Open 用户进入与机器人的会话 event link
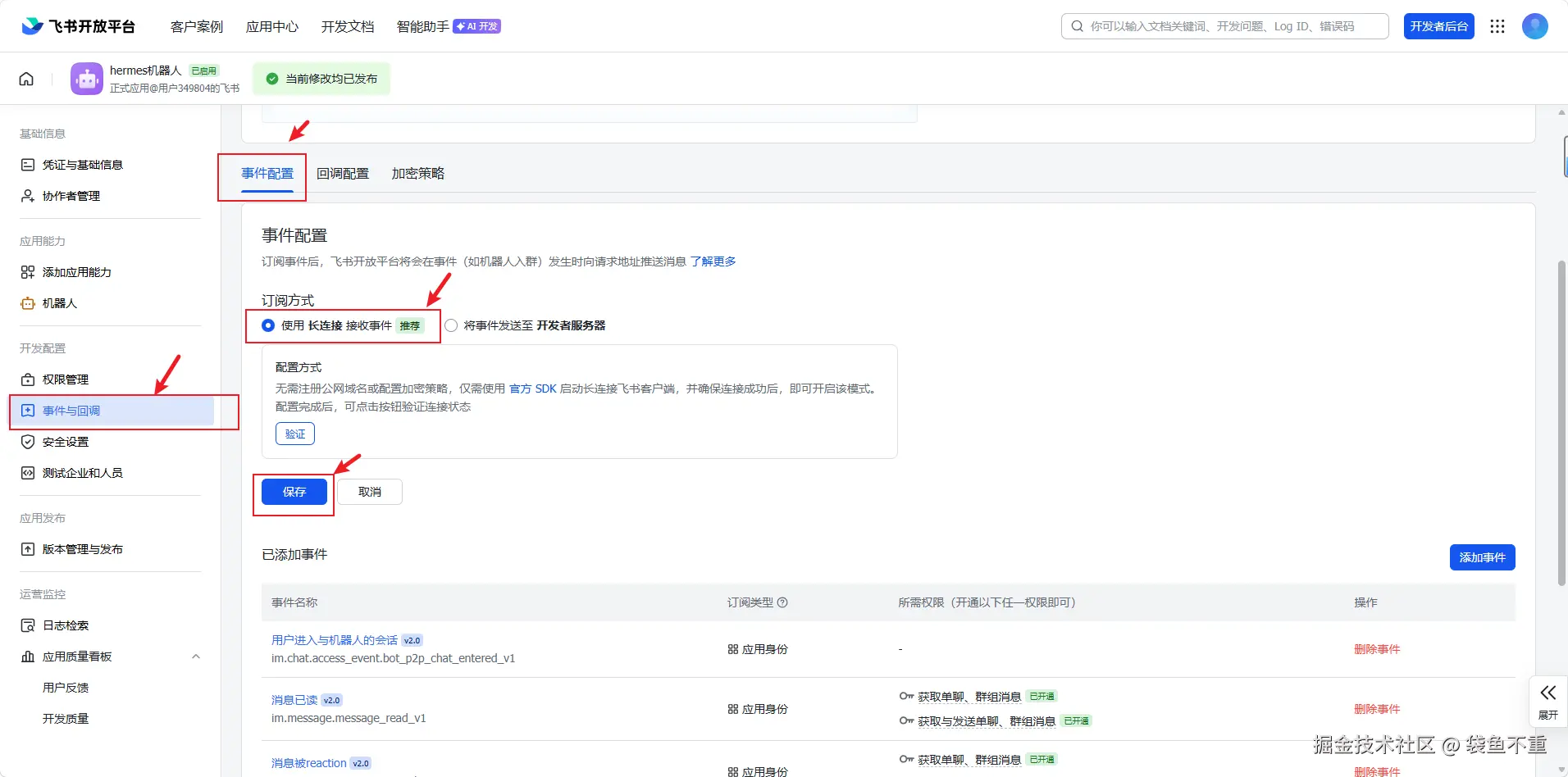This screenshot has height=777, width=1568. pos(335,640)
